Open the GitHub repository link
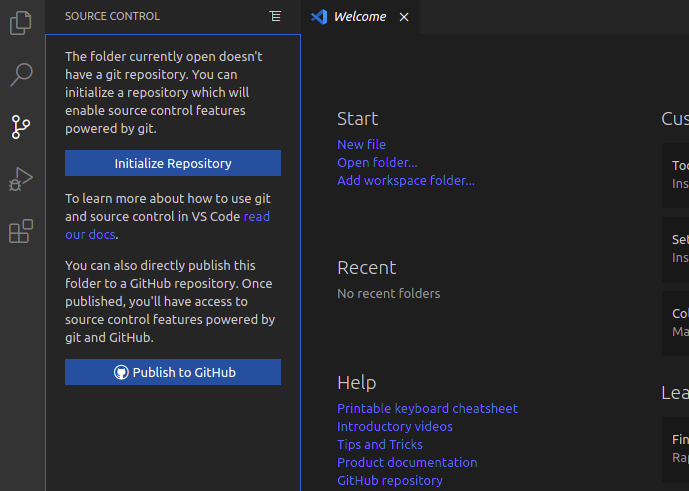 point(389,481)
